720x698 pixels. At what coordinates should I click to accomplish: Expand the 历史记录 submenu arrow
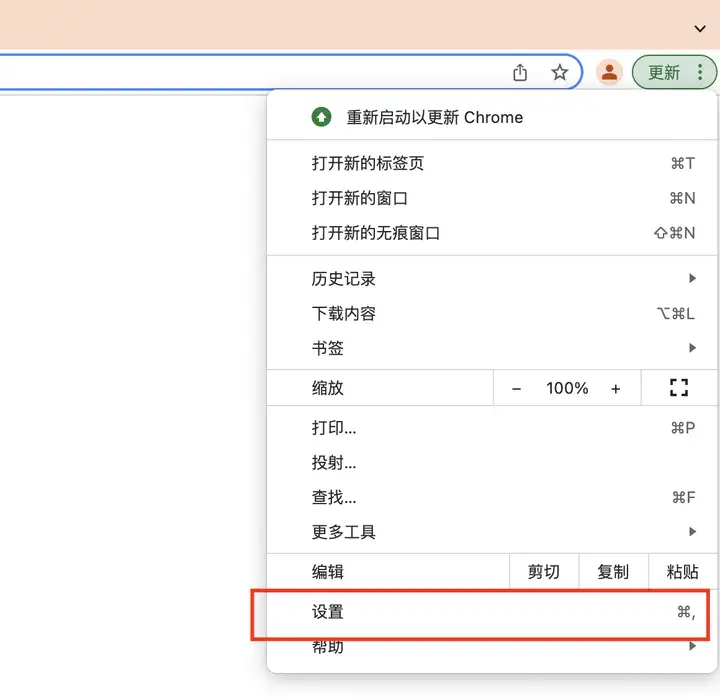[x=692, y=278]
